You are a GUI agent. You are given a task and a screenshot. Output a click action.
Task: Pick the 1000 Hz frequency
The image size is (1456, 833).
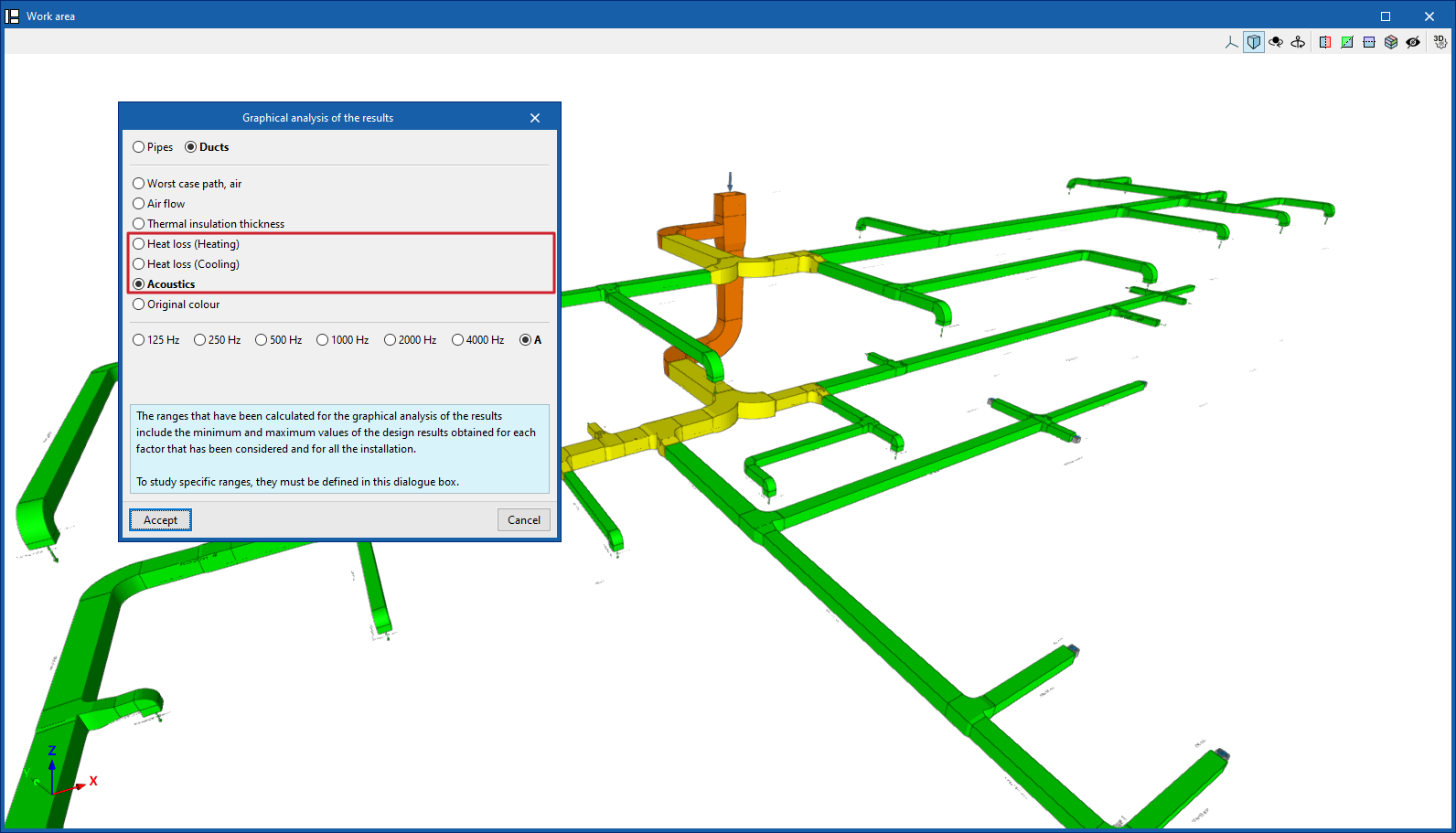coord(343,340)
